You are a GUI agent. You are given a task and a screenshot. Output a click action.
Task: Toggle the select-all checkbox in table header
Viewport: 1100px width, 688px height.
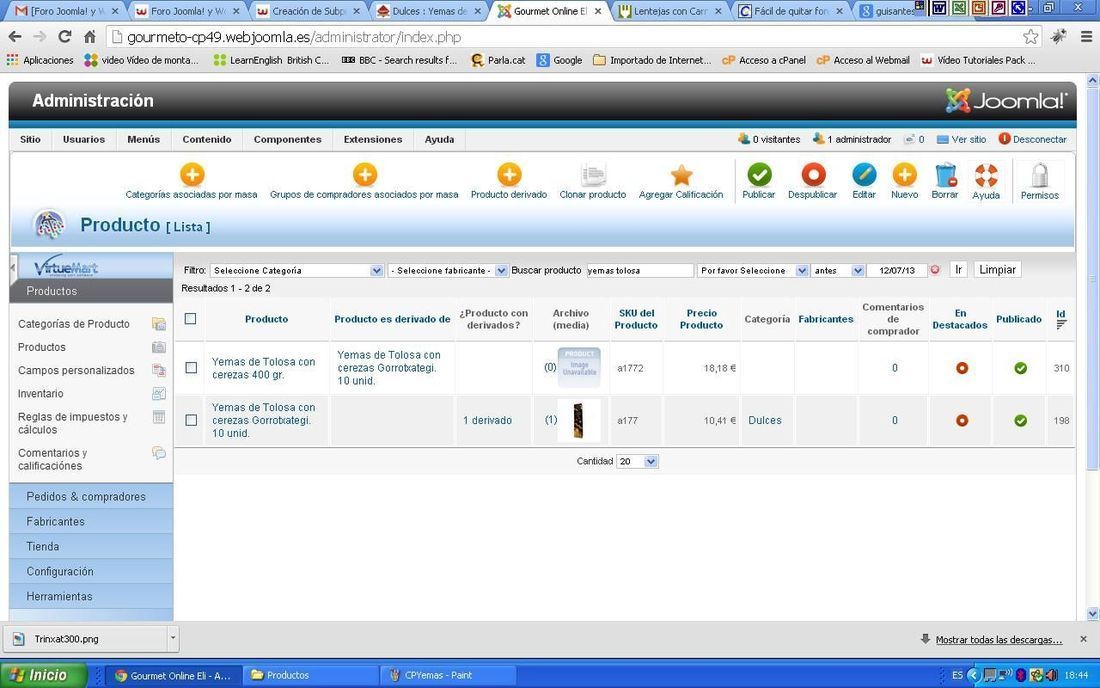(x=190, y=319)
